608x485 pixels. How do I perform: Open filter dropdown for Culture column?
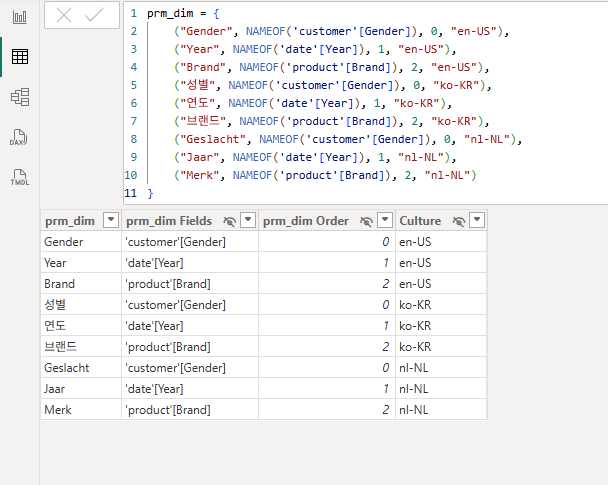coord(477,220)
